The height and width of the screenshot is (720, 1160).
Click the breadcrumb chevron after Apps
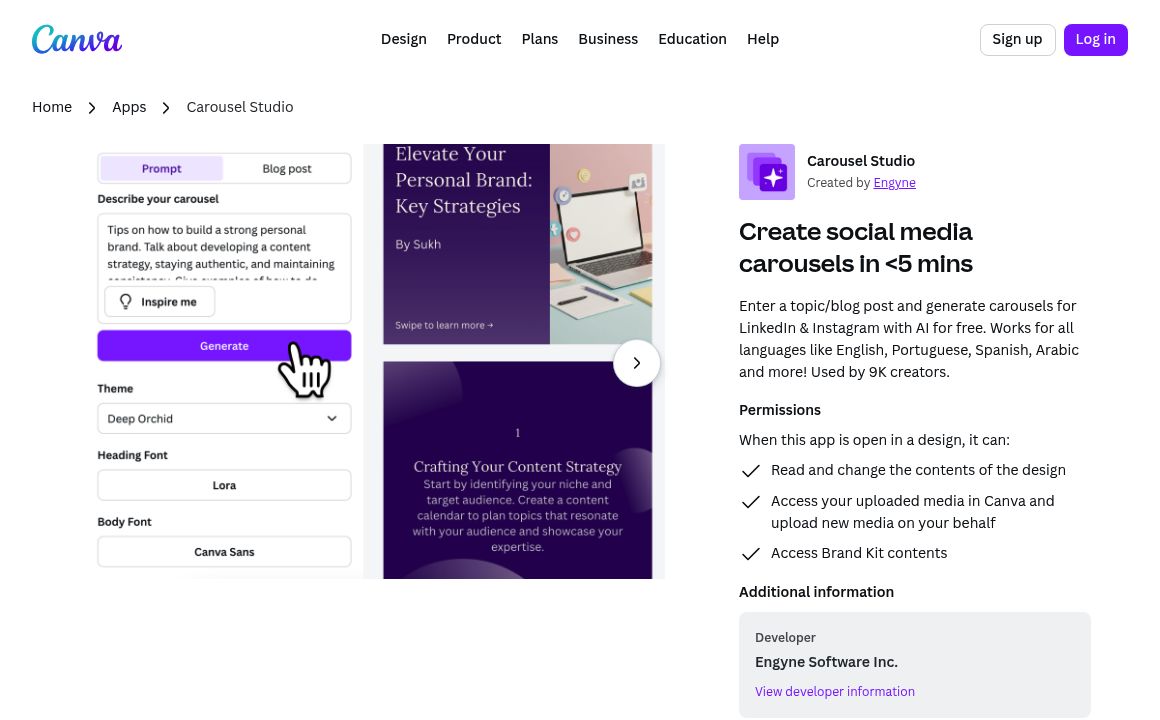(x=166, y=108)
